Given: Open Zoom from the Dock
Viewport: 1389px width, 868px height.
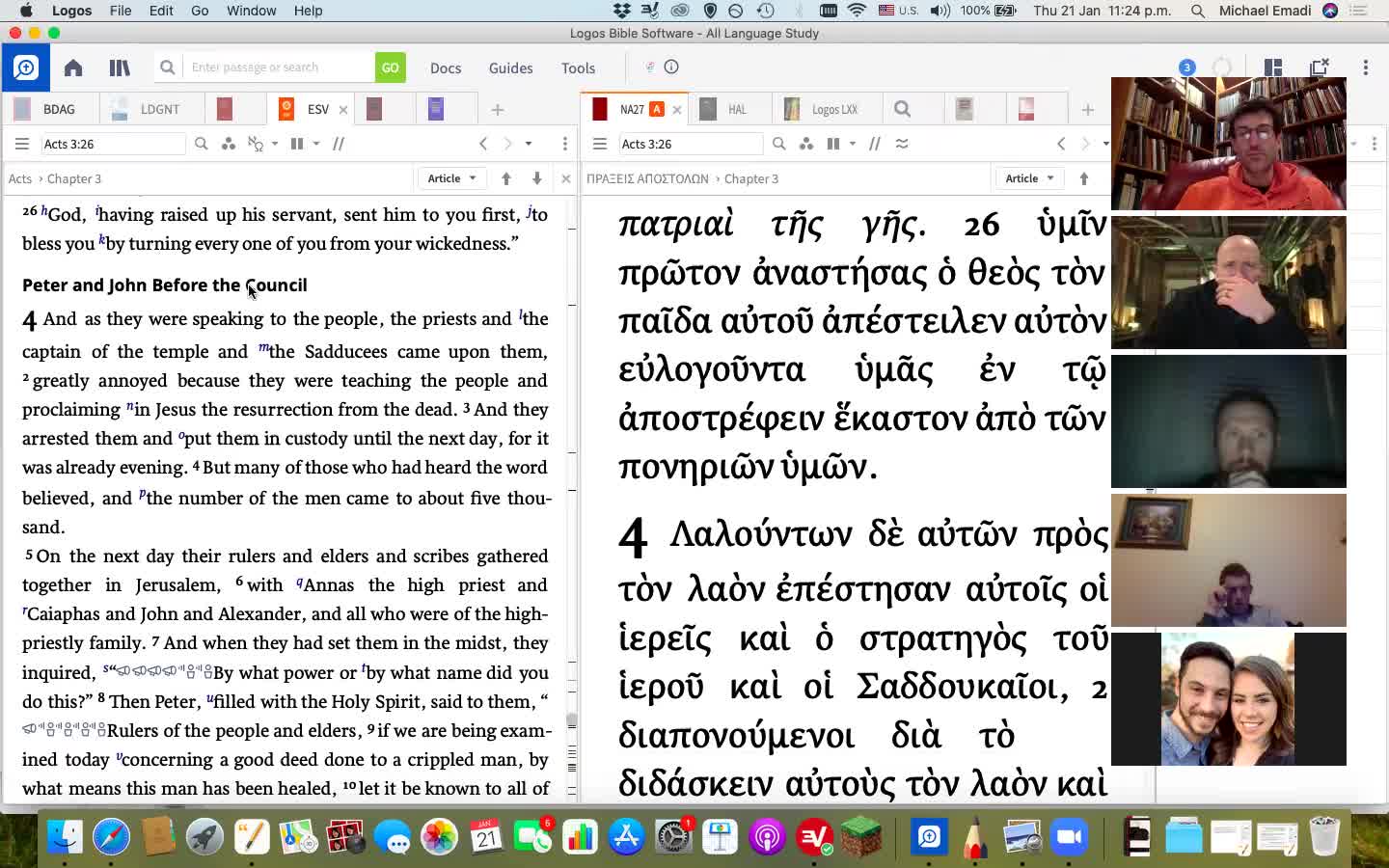Looking at the screenshot, I should tap(1069, 837).
